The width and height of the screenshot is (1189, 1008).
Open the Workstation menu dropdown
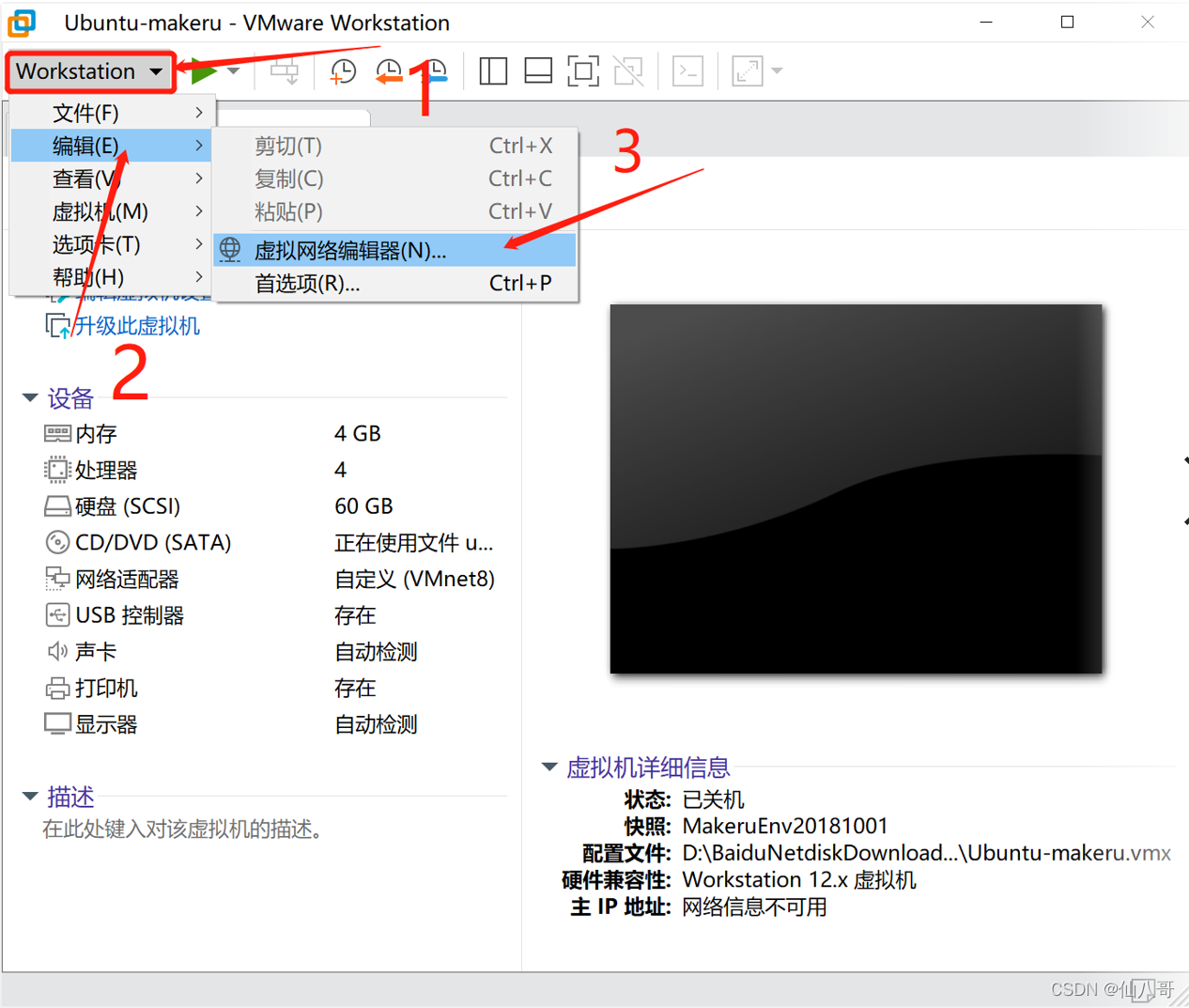(89, 70)
